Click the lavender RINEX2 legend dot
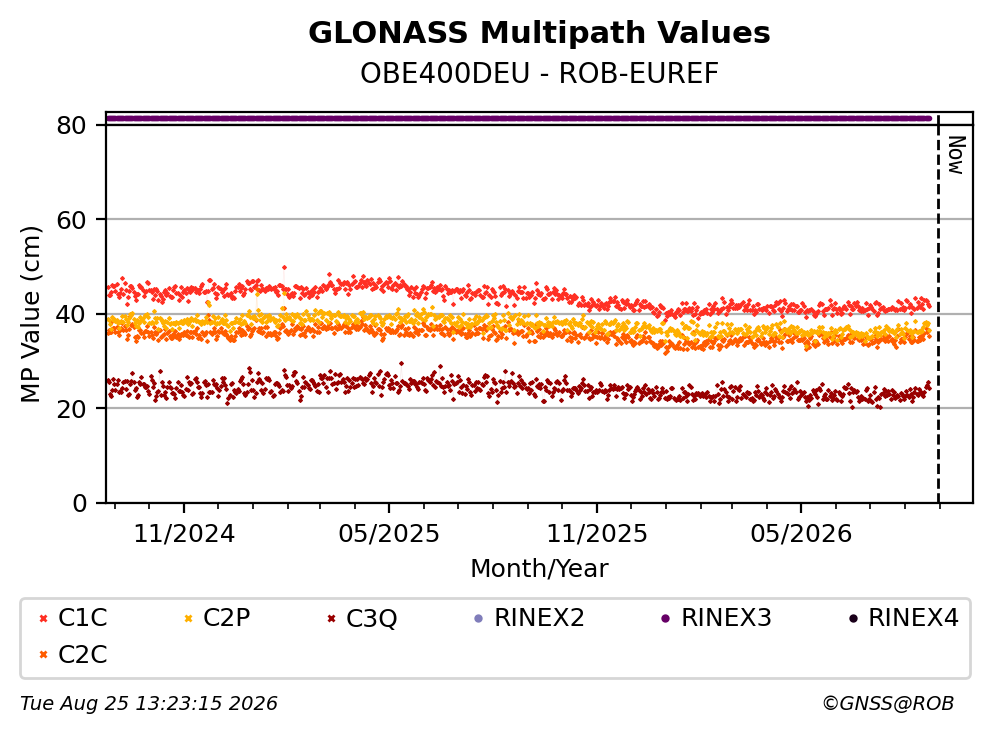This screenshot has width=993, height=734. click(x=479, y=618)
